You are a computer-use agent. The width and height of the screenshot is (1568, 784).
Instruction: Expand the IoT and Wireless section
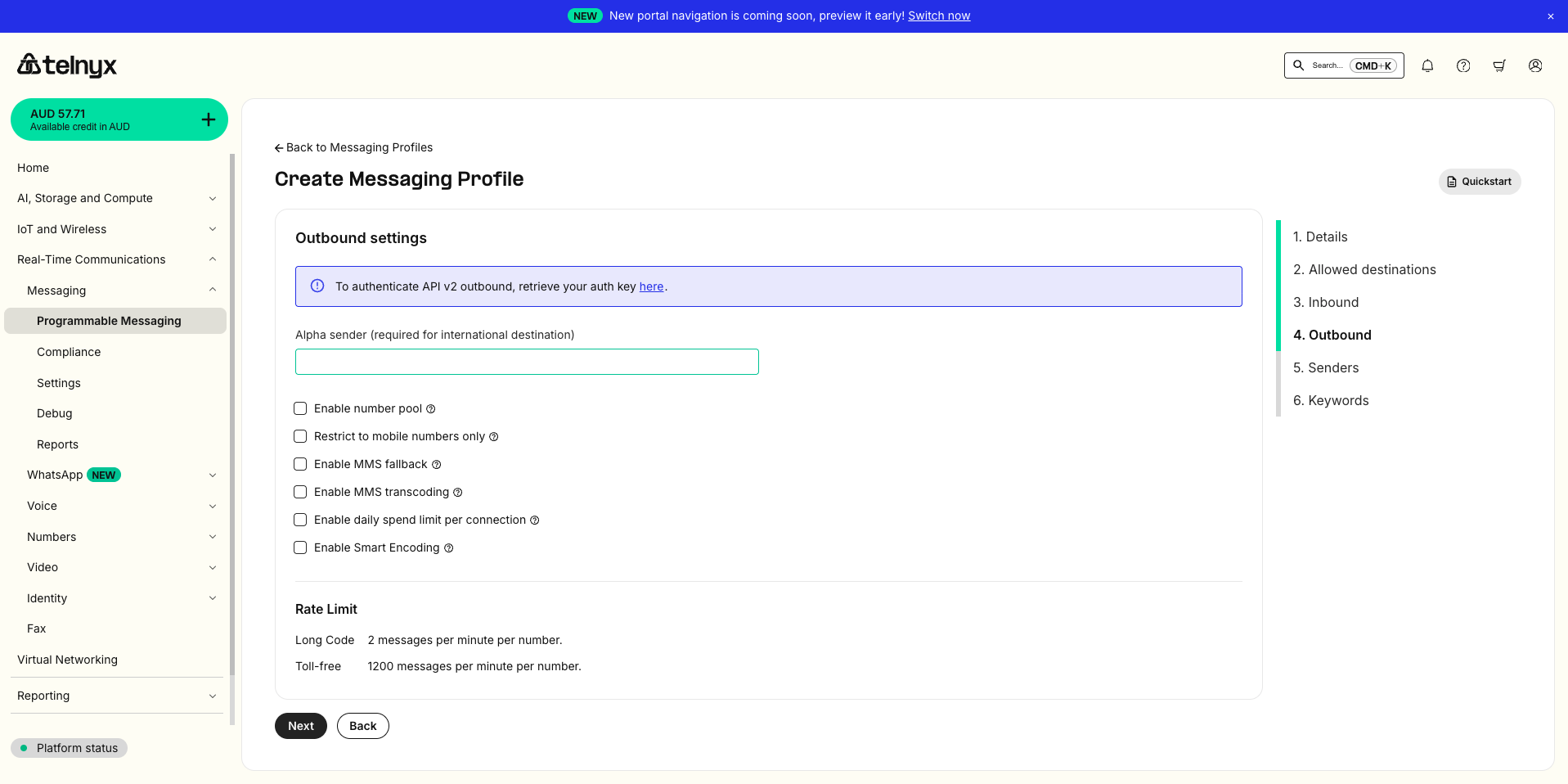(212, 229)
